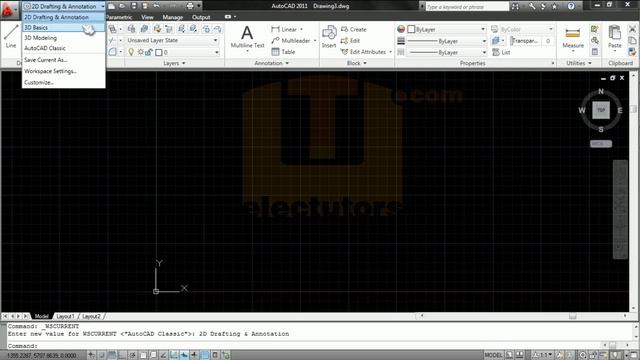Open the Measure utility
This screenshot has width=640, height=360.
(573, 38)
